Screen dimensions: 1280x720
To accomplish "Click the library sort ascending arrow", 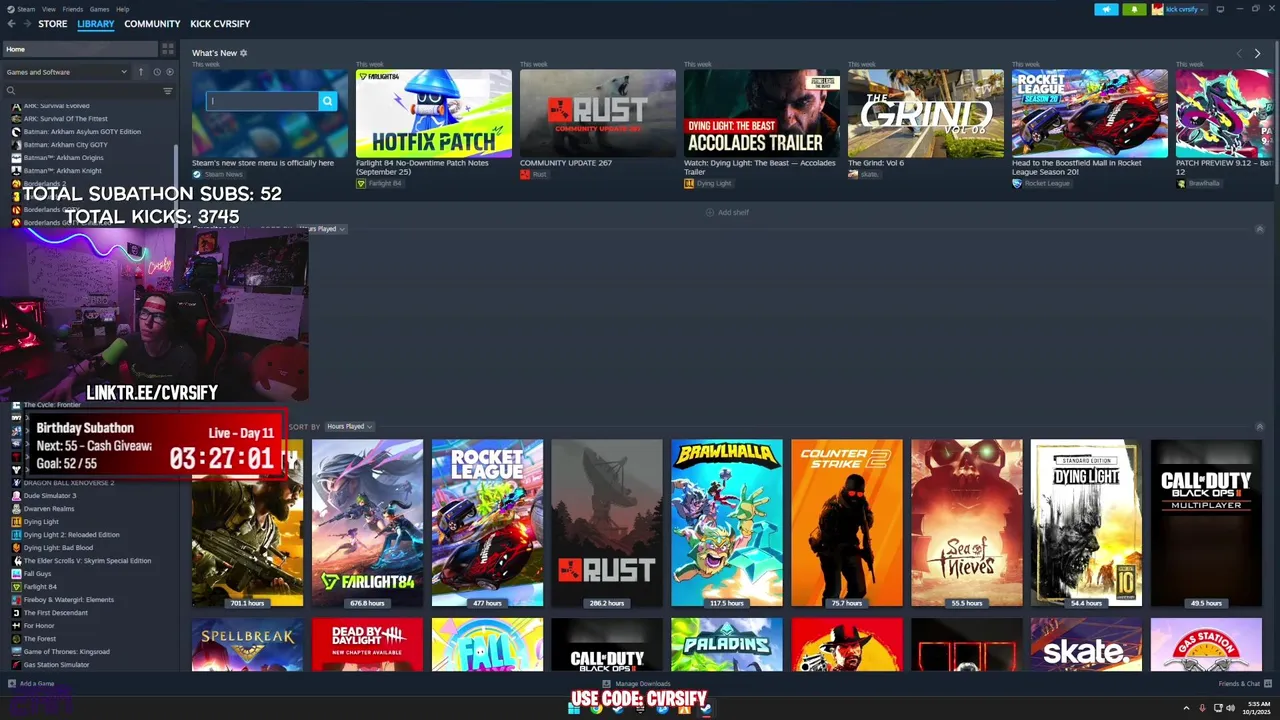I will [141, 72].
